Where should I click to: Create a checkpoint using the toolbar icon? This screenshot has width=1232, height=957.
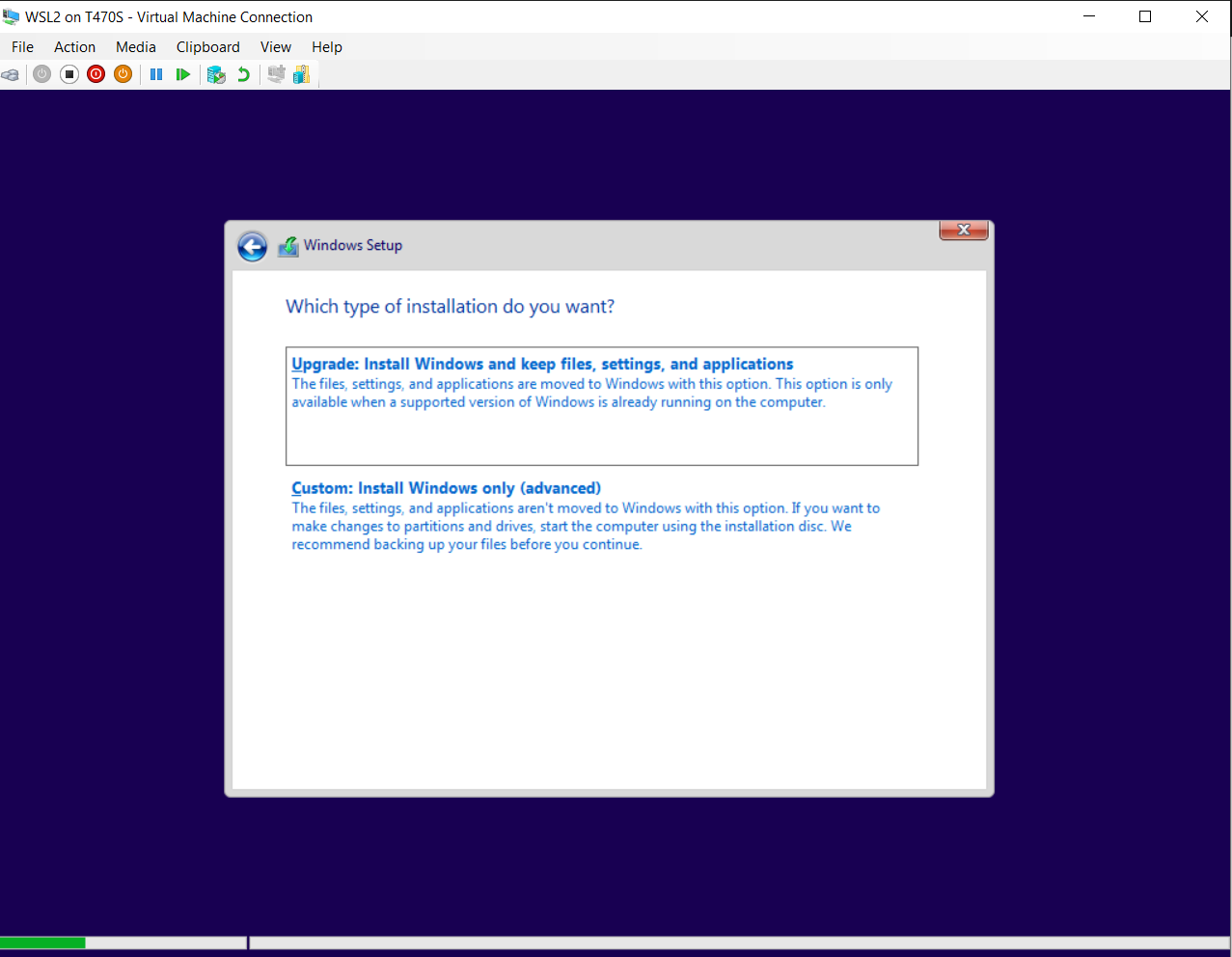coord(216,74)
